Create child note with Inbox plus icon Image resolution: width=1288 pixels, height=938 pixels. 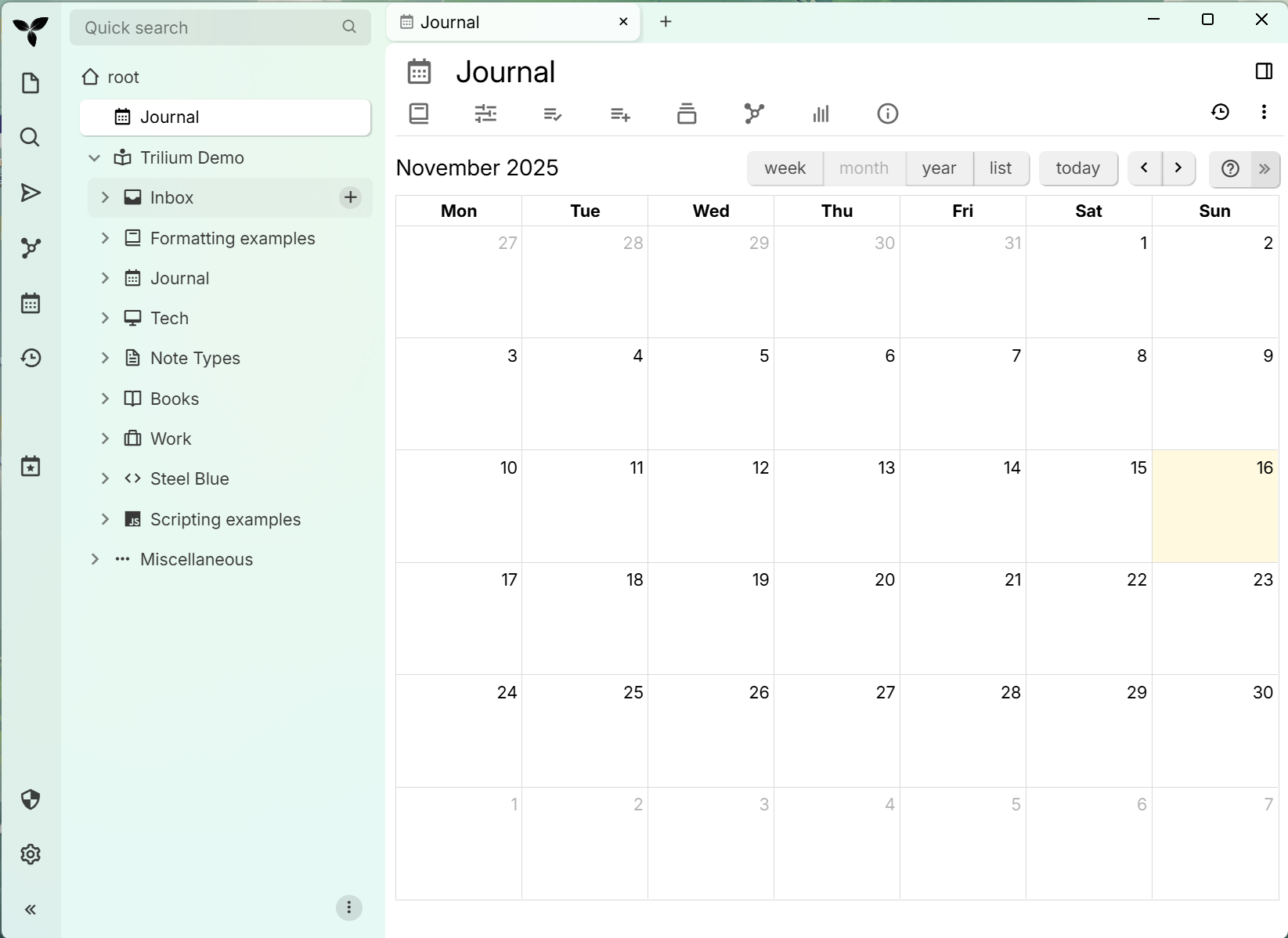pyautogui.click(x=350, y=197)
